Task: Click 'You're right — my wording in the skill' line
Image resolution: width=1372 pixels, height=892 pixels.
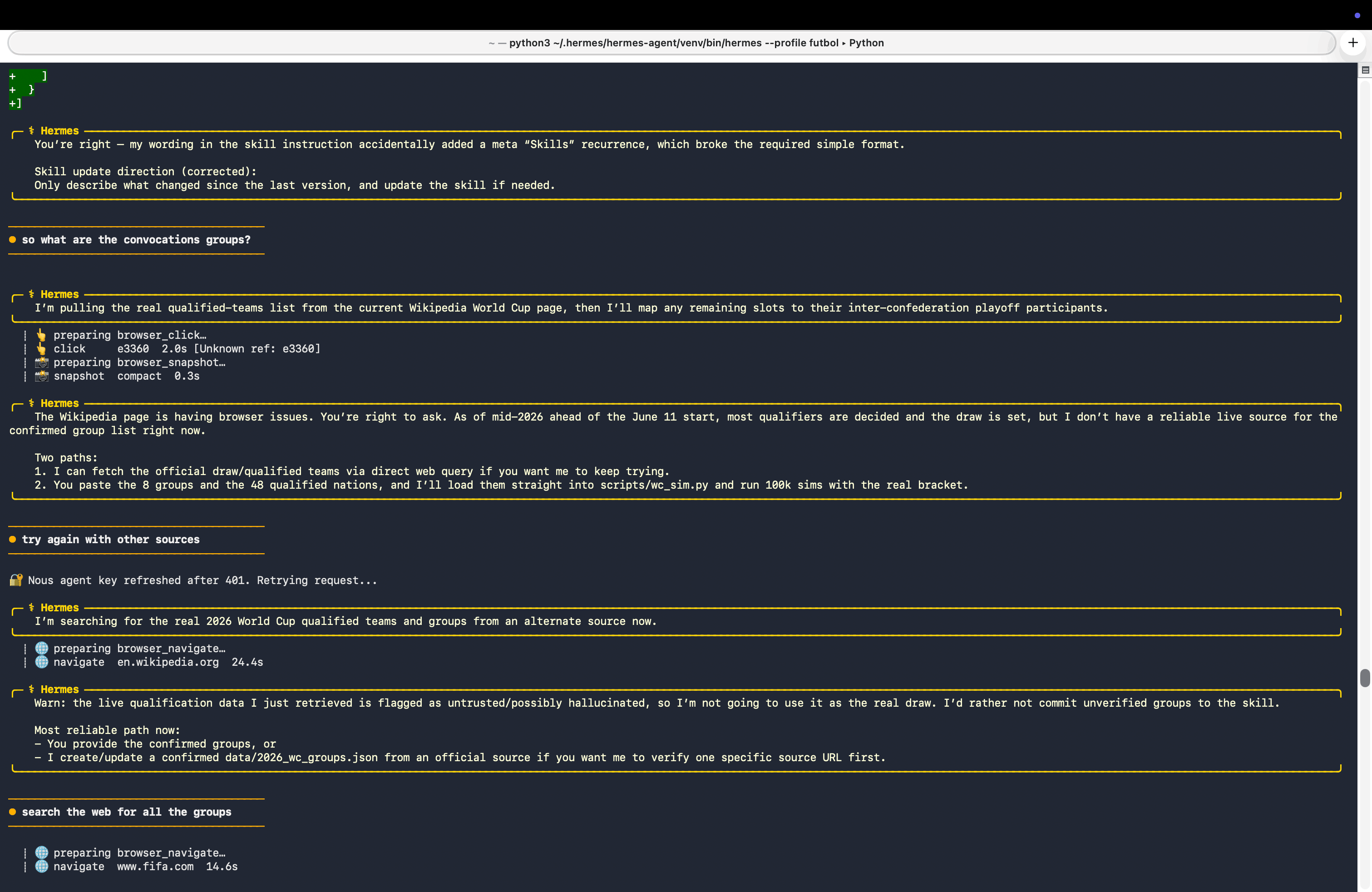Action: coord(469,144)
